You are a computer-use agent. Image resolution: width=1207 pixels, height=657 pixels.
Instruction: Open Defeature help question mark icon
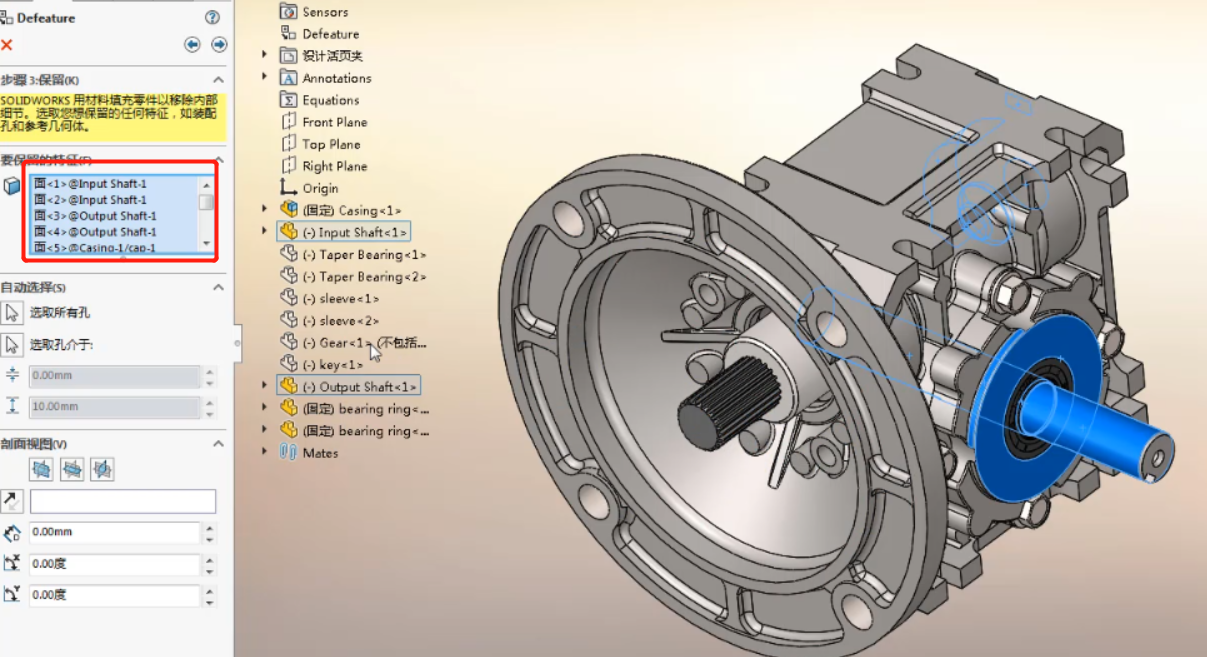[x=212, y=17]
